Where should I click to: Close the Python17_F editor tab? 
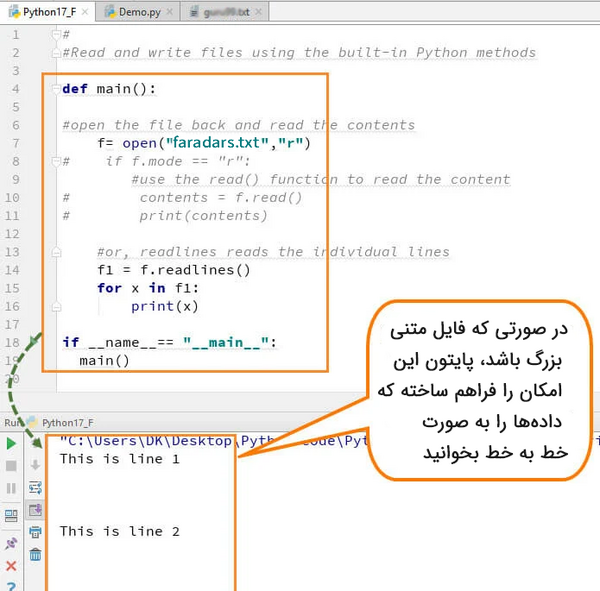point(85,12)
